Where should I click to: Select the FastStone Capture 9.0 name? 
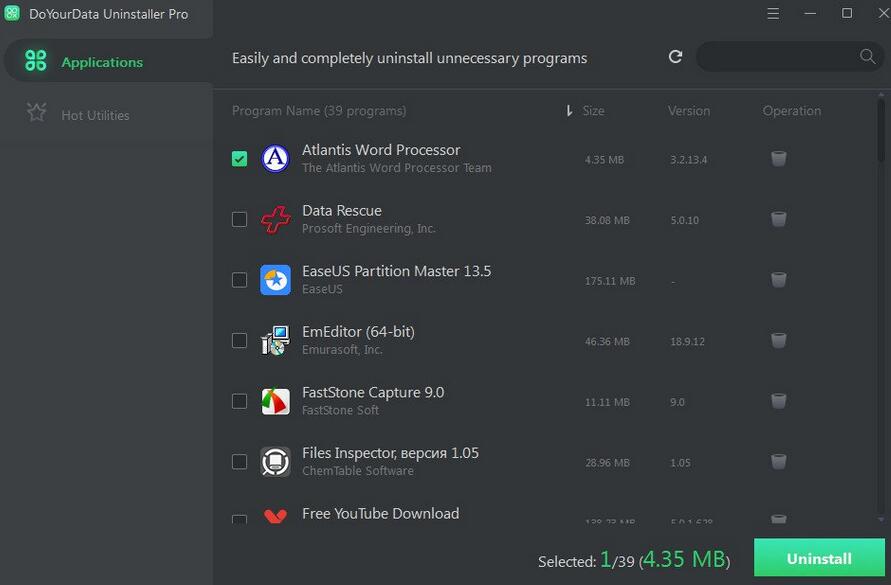(x=373, y=392)
